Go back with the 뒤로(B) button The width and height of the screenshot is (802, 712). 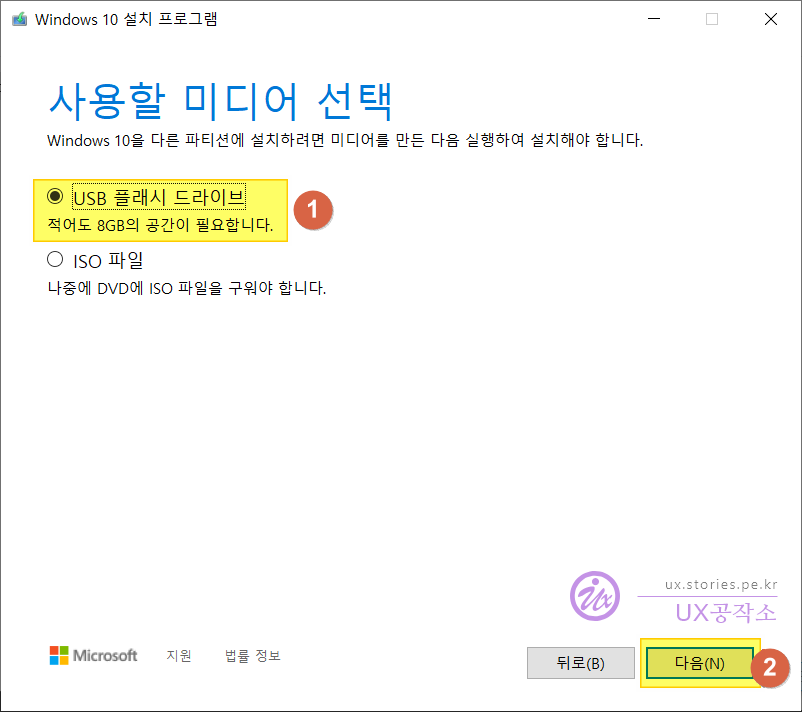580,663
